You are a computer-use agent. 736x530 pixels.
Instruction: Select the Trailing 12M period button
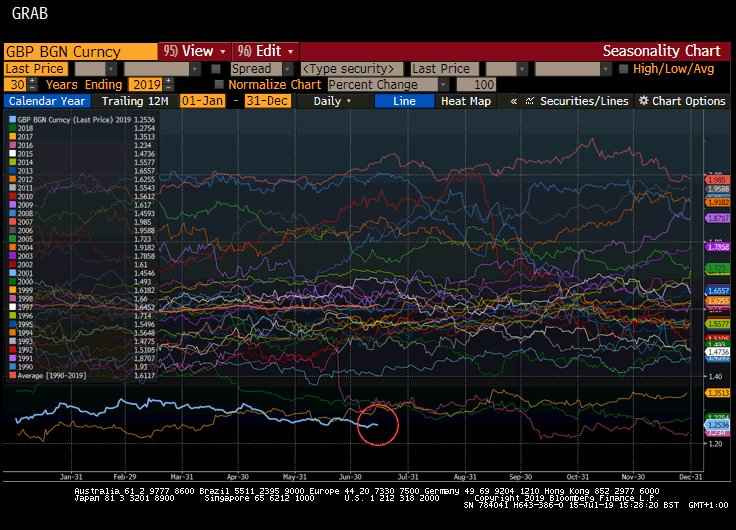135,101
